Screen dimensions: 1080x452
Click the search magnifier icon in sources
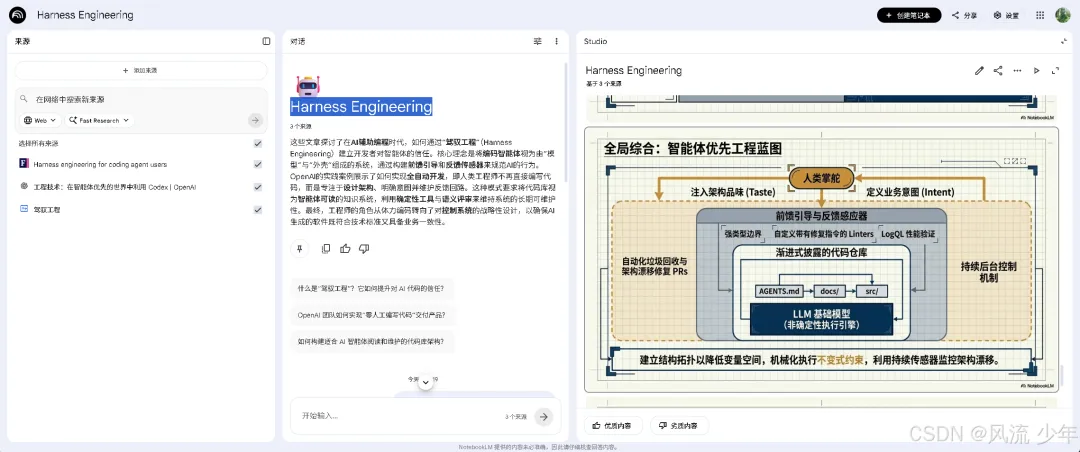click(x=23, y=99)
